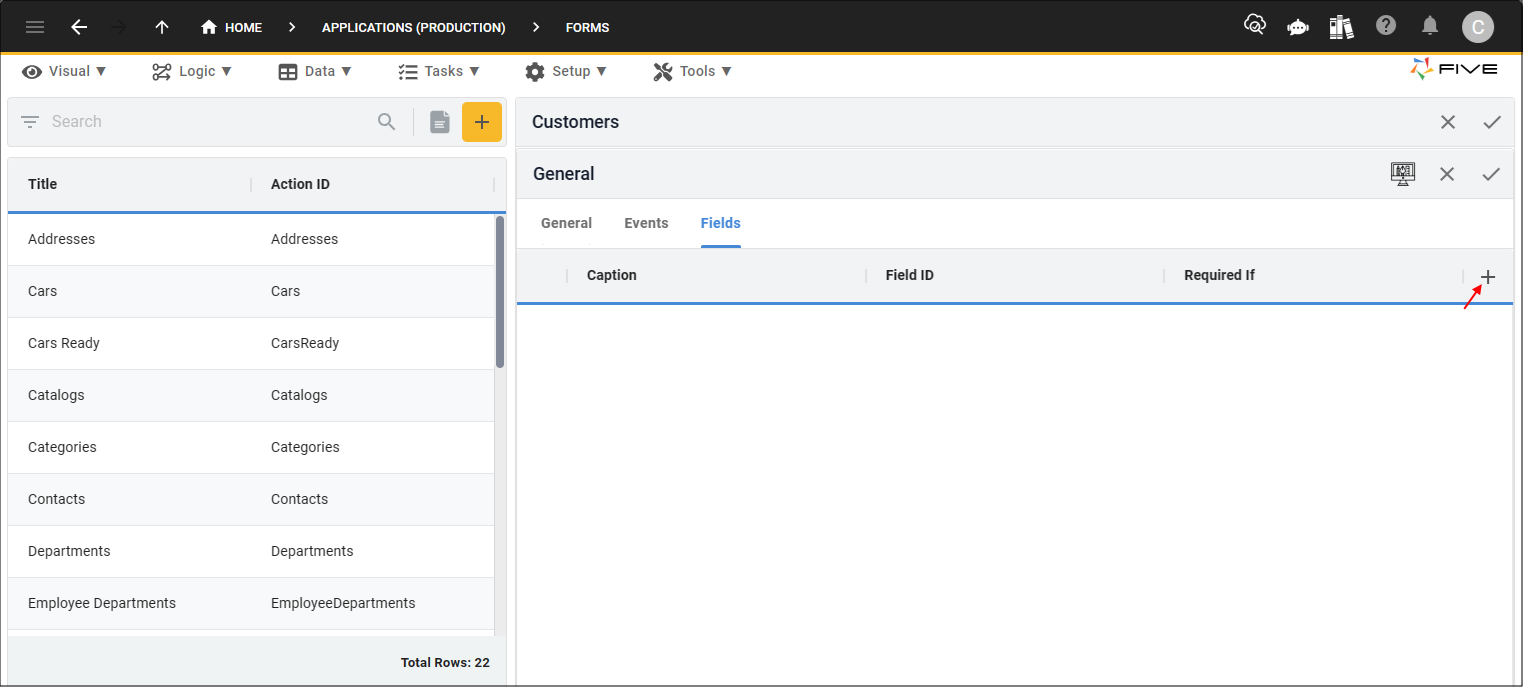Open the Tools dropdown menu
Viewport: 1523px width, 687px height.
coord(692,71)
